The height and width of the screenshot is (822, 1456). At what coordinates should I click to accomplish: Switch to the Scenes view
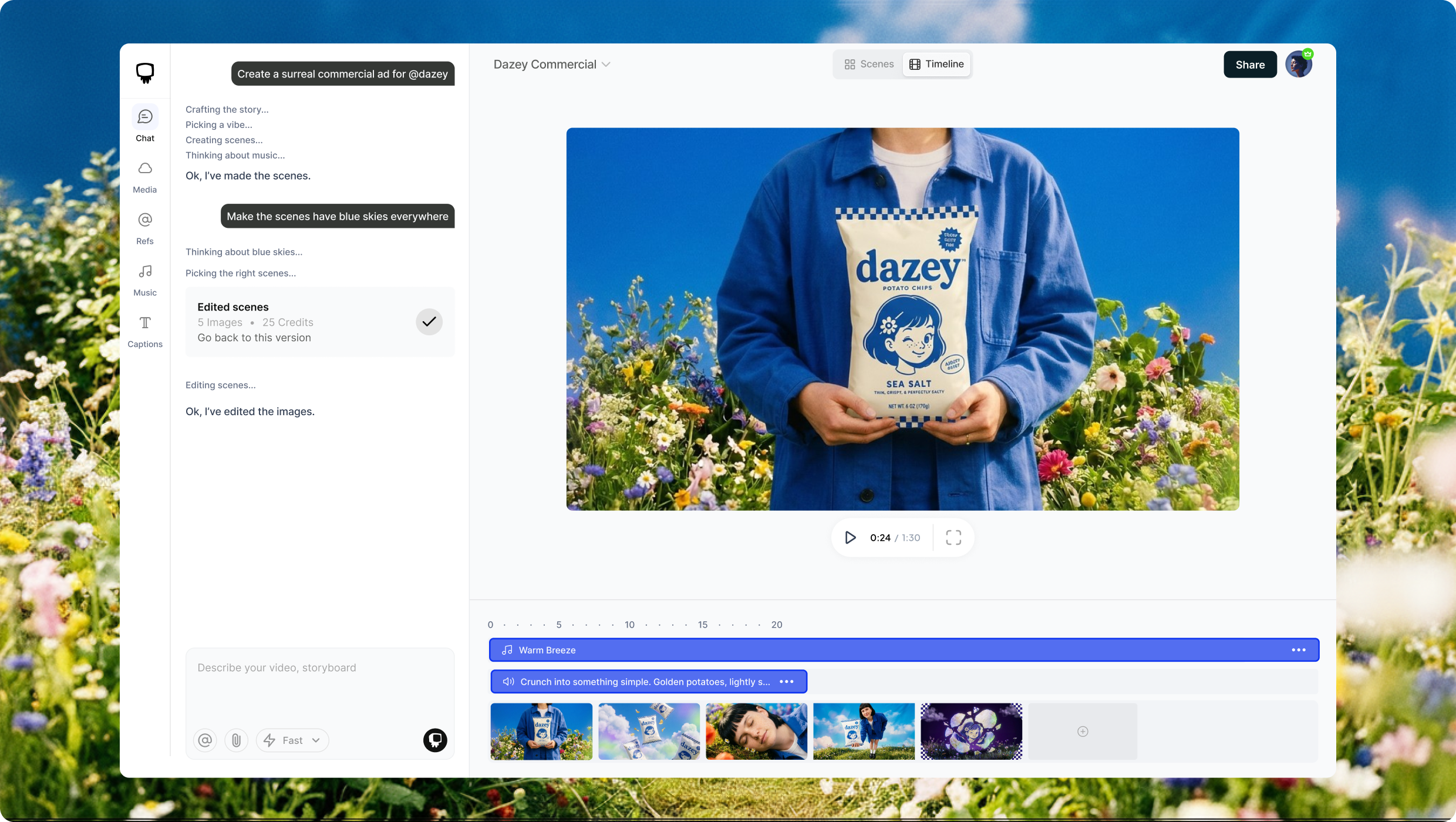pyautogui.click(x=869, y=64)
